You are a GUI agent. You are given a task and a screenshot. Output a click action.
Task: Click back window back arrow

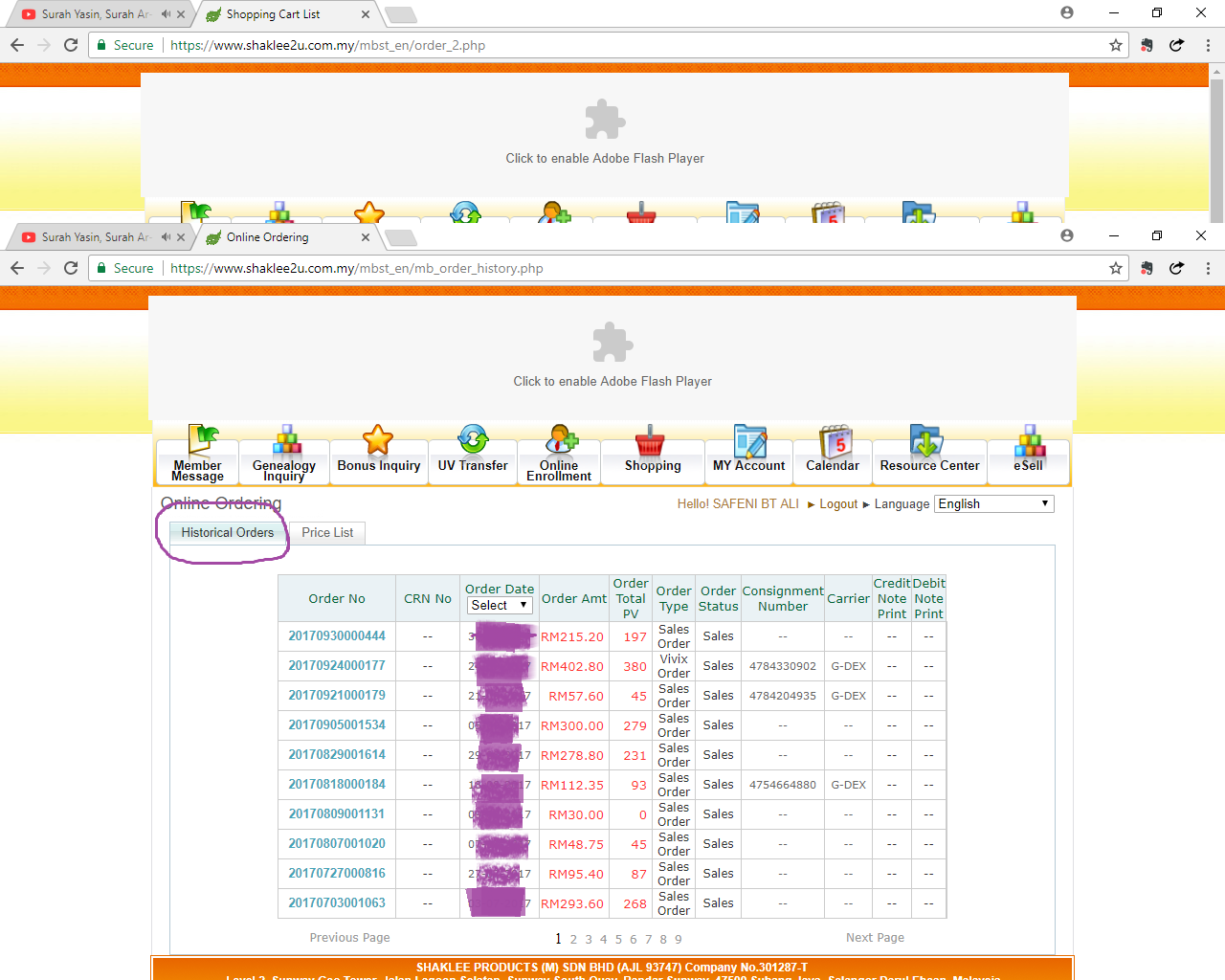pos(17,45)
